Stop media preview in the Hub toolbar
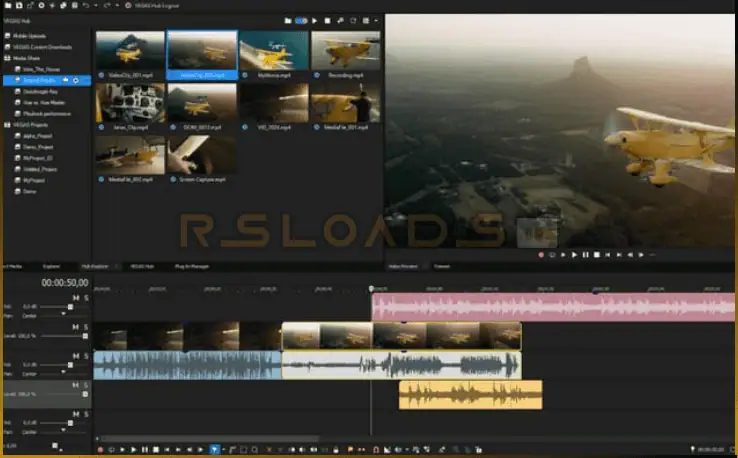The height and width of the screenshot is (458, 738). click(328, 21)
